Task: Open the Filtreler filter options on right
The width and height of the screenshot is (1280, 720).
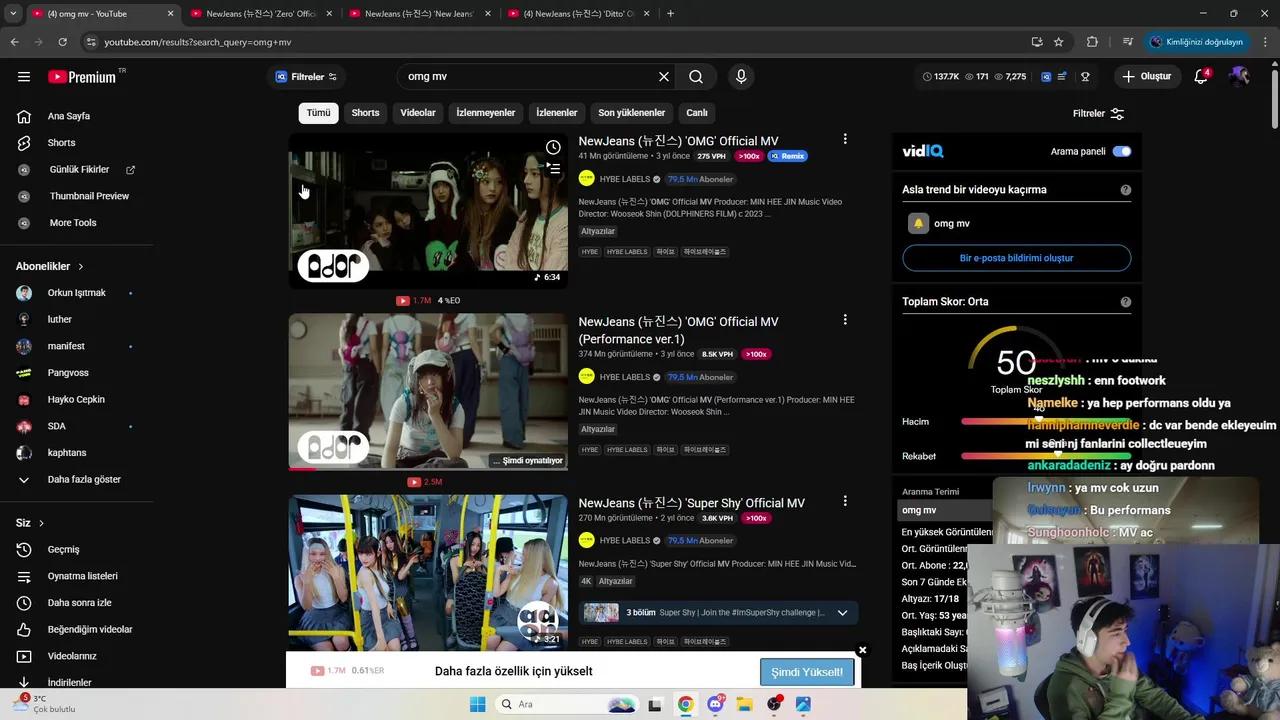Action: pyautogui.click(x=1098, y=114)
